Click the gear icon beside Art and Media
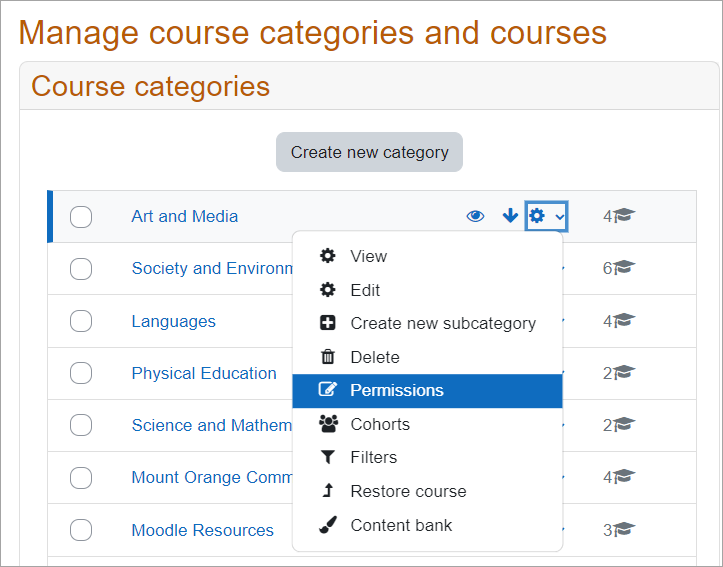723x567 pixels. point(537,216)
